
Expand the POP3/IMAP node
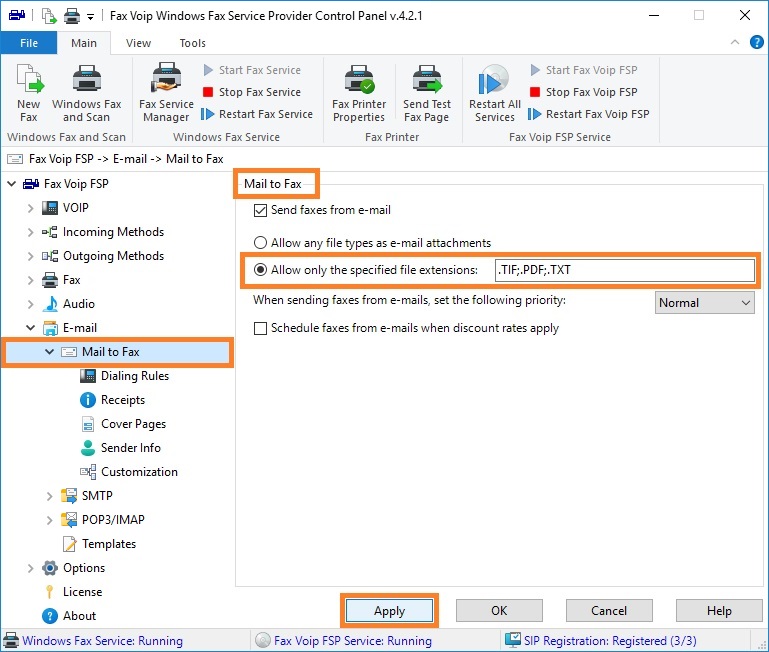49,520
